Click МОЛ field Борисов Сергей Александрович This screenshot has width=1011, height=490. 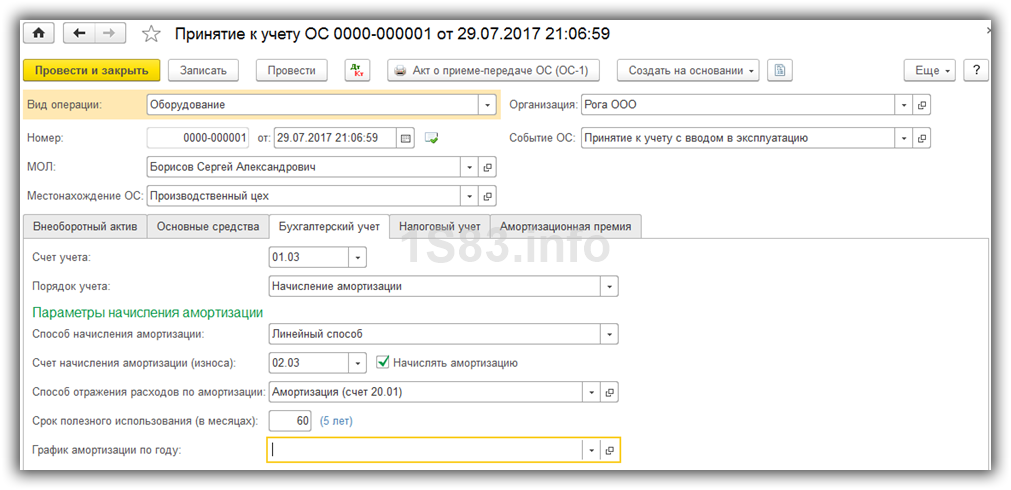tap(304, 167)
